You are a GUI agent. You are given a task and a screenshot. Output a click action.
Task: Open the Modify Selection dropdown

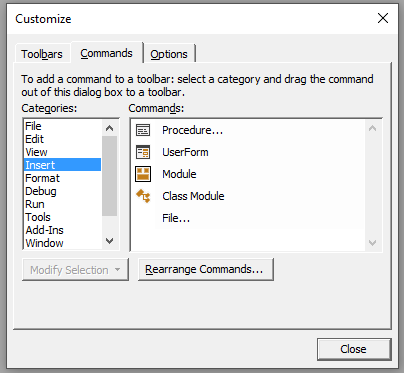pyautogui.click(x=75, y=270)
